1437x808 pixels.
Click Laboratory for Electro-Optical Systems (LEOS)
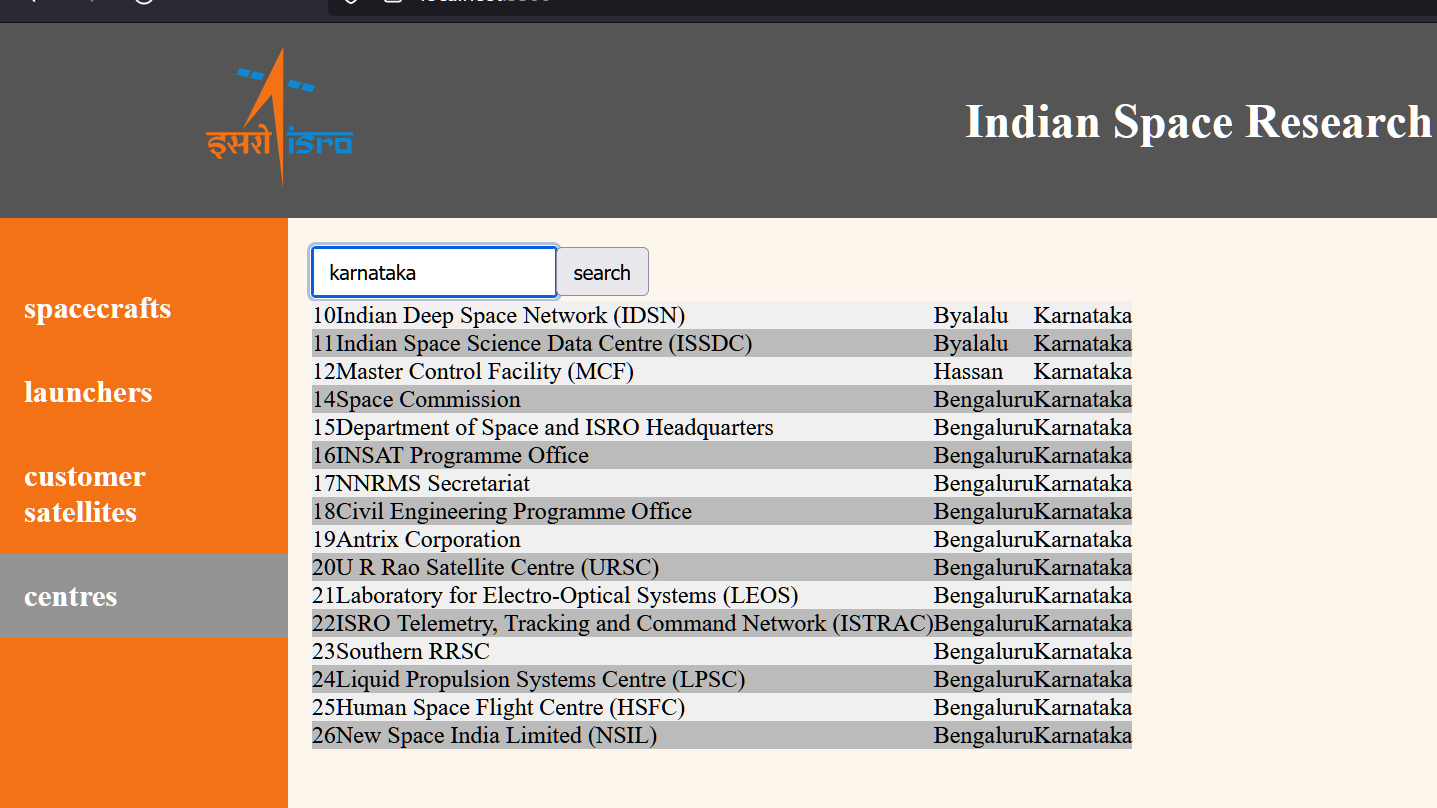[x=567, y=595]
